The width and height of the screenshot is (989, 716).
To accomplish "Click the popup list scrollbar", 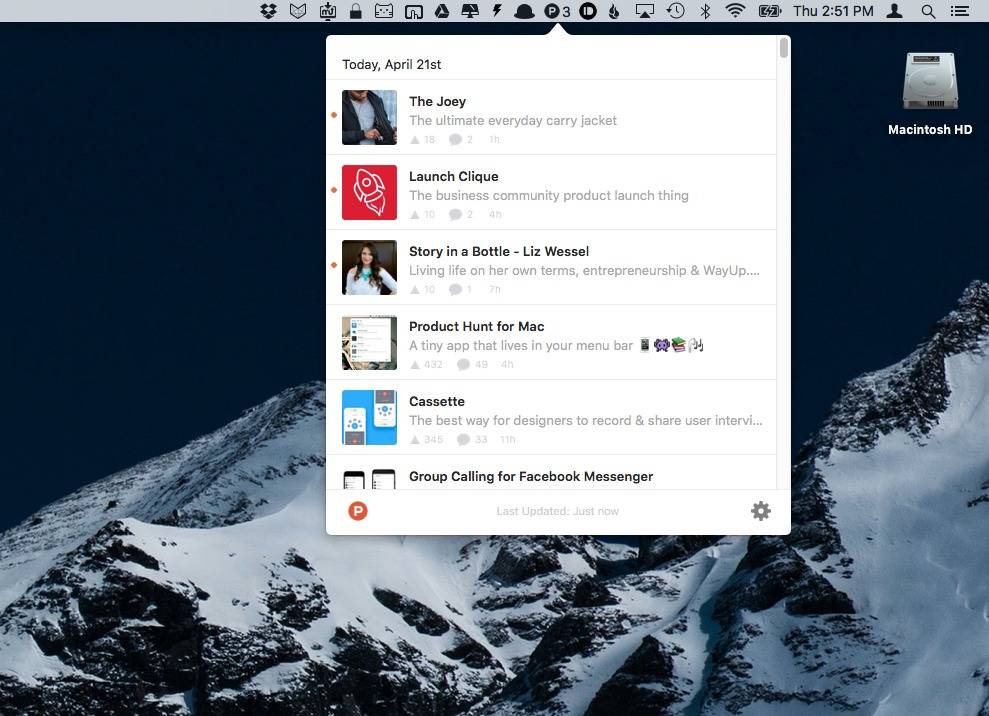I will [783, 48].
